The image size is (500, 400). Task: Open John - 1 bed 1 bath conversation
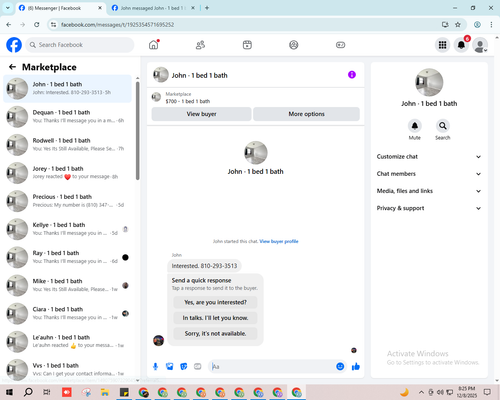point(67,89)
